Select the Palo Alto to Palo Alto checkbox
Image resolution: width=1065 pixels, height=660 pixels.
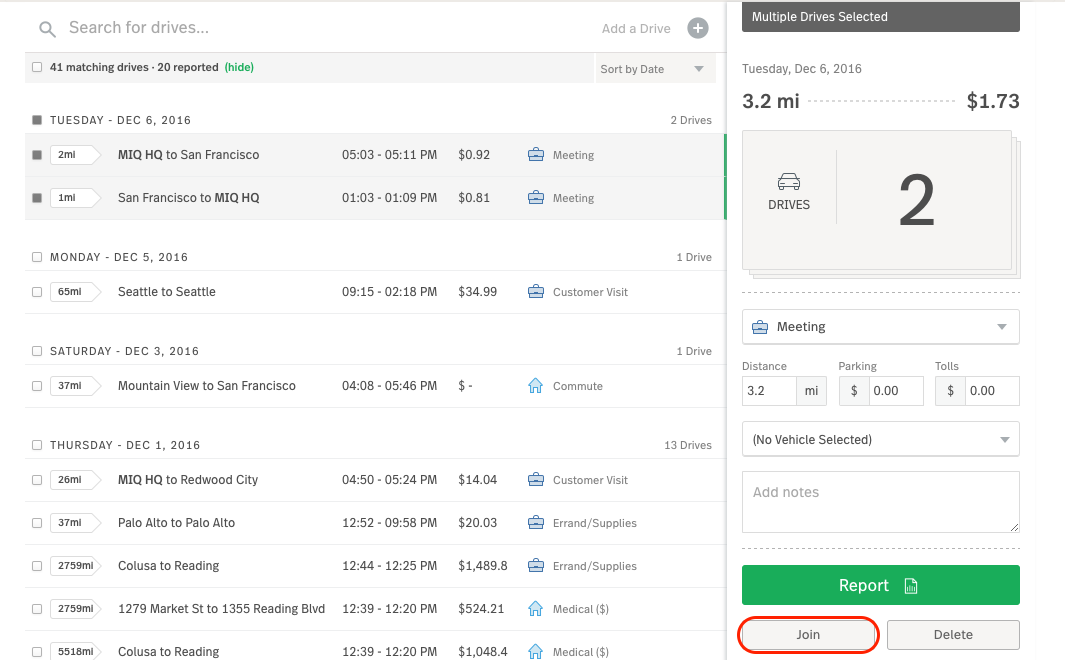pyautogui.click(x=37, y=523)
